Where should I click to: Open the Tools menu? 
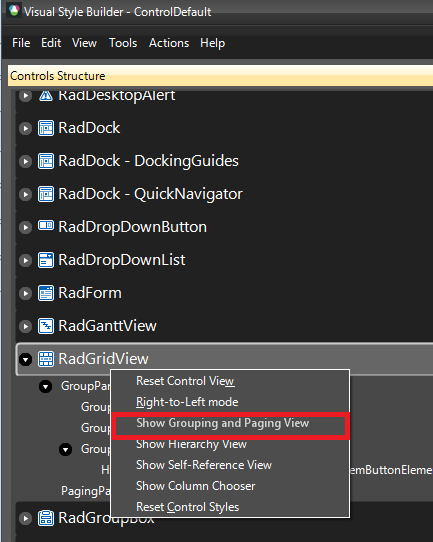123,43
